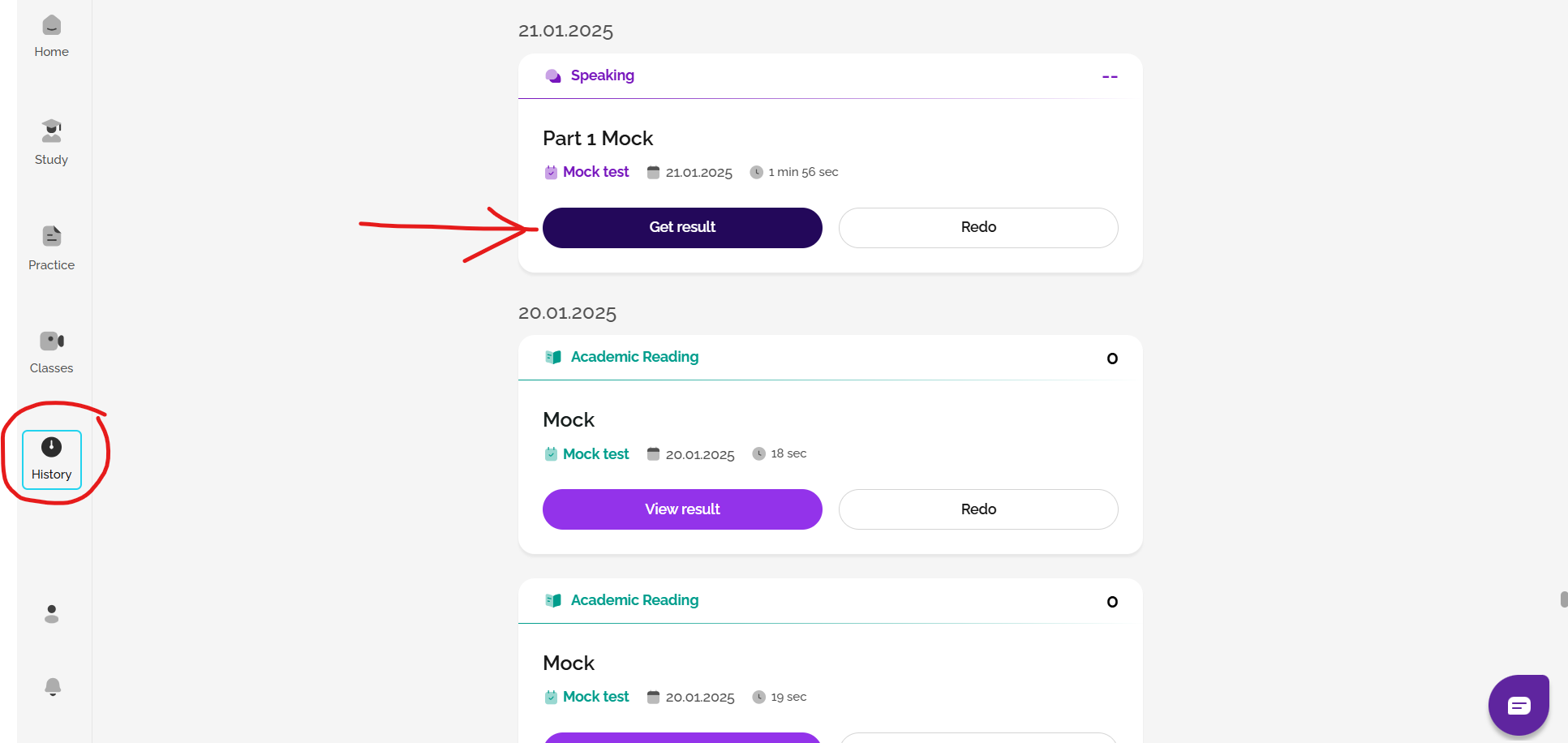Open the Study graduation cap icon

[x=51, y=131]
